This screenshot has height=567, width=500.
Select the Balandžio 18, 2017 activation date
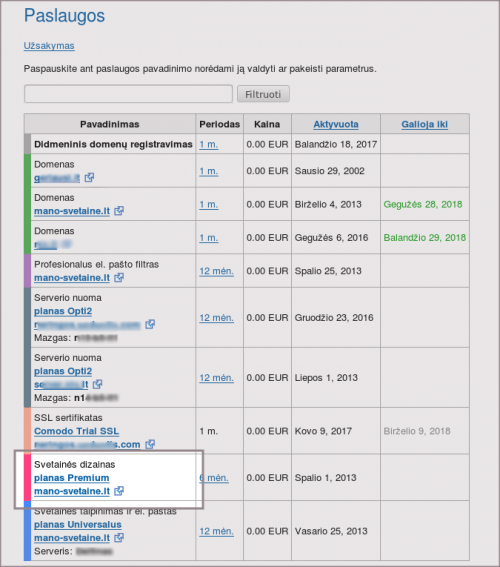tap(336, 144)
